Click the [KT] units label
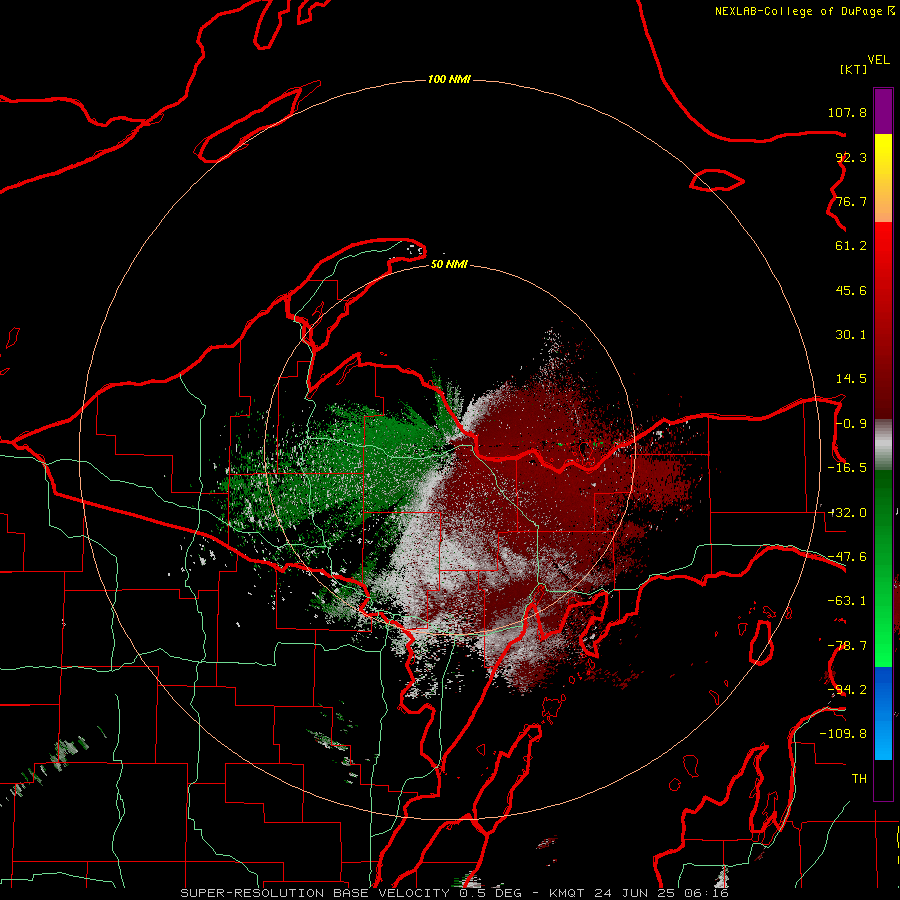 tap(854, 69)
